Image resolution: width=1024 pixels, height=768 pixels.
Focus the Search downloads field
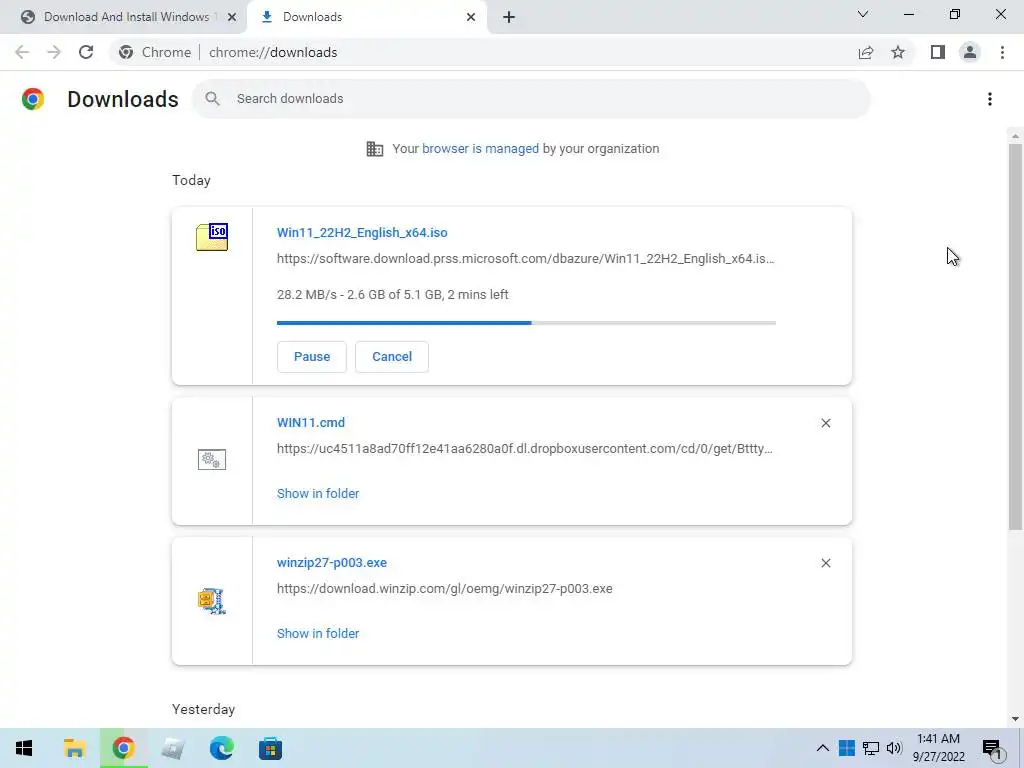point(532,99)
